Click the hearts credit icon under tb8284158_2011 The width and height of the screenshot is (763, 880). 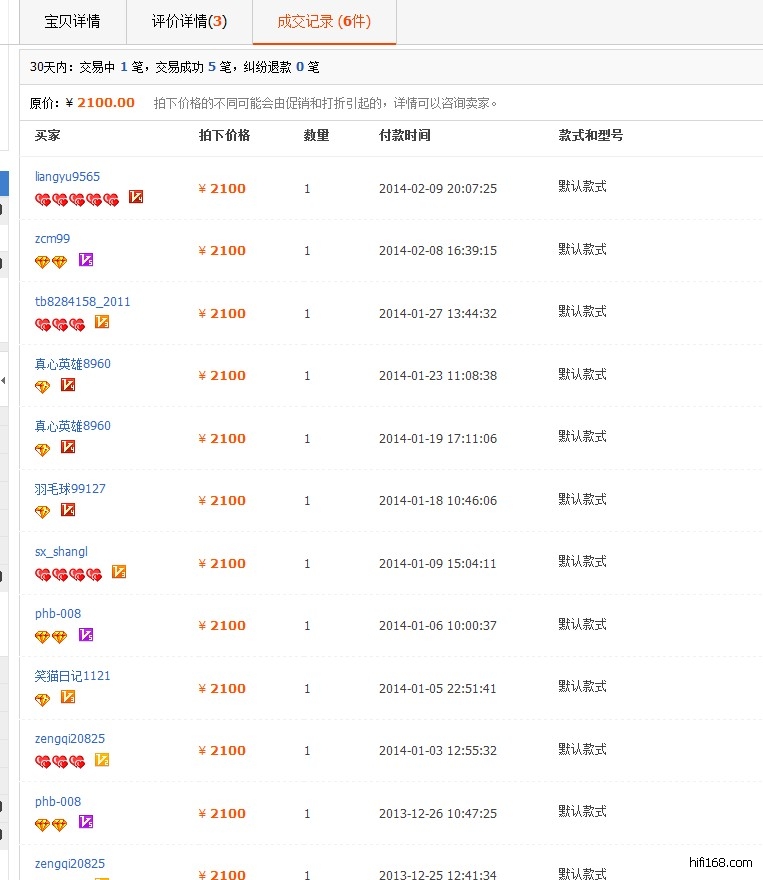(60, 324)
